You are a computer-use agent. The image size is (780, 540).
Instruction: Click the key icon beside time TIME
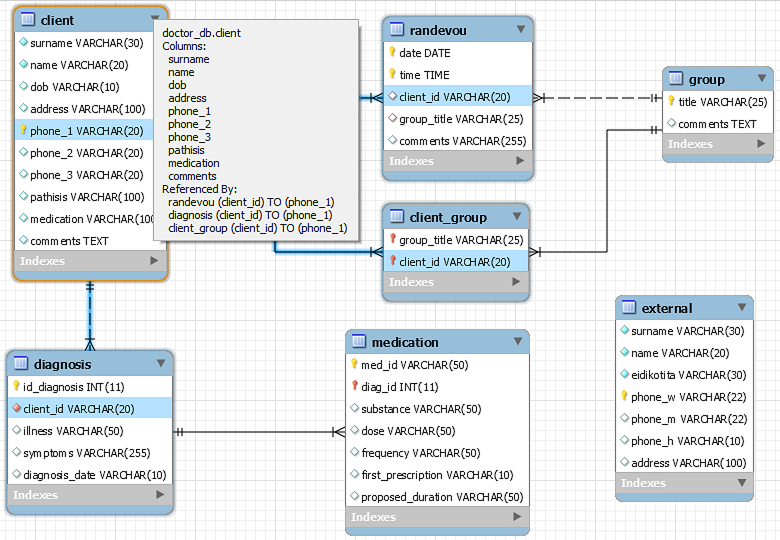[x=392, y=74]
